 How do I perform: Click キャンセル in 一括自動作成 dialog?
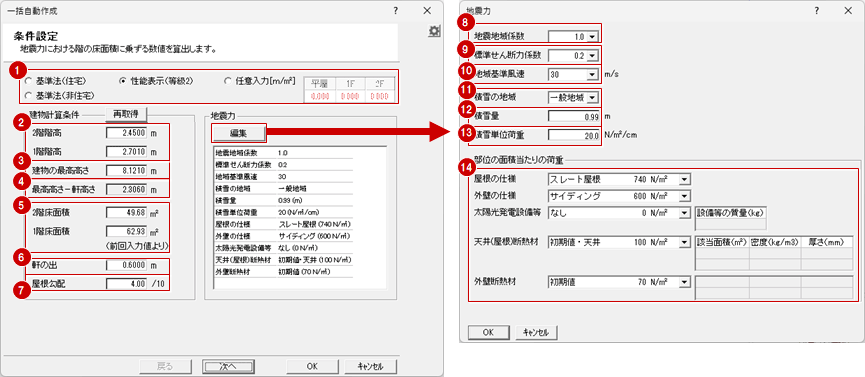371,367
